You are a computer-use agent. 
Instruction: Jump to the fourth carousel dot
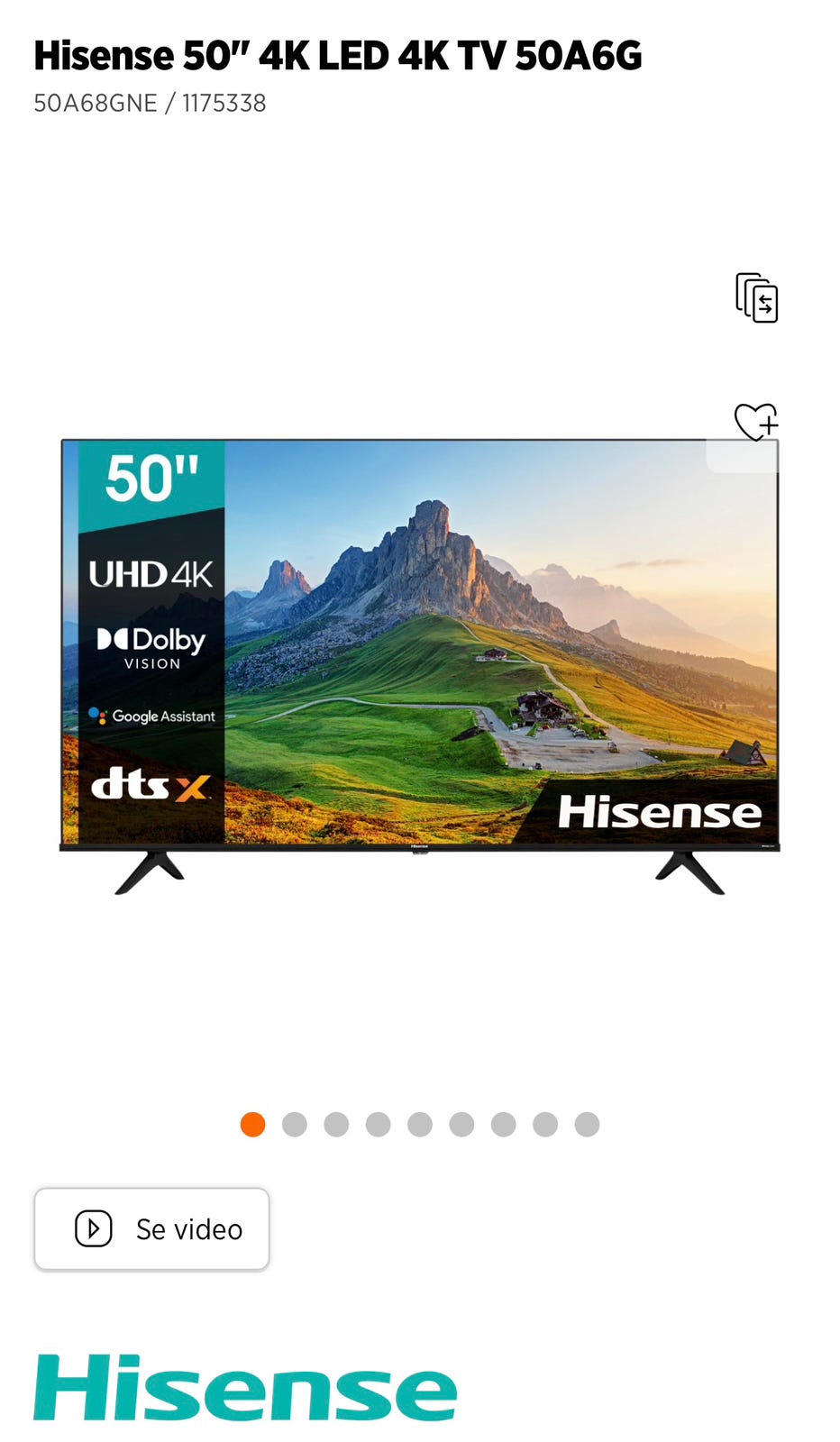pos(379,1125)
